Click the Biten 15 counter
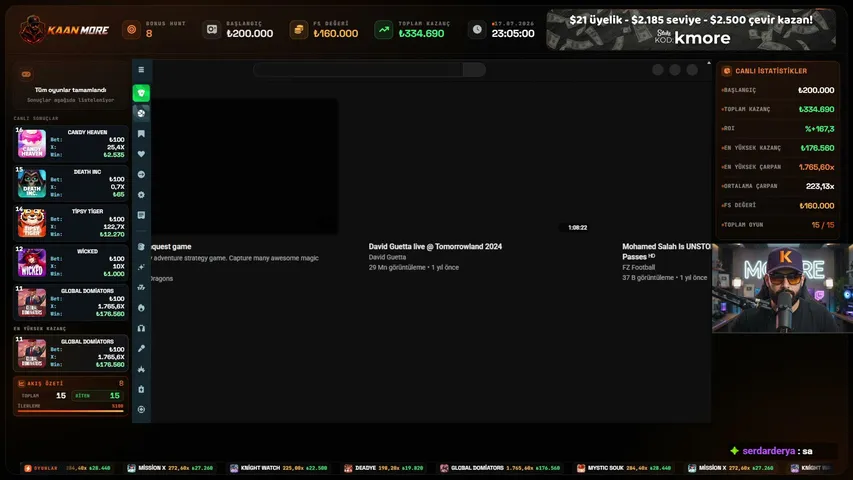 click(x=98, y=396)
